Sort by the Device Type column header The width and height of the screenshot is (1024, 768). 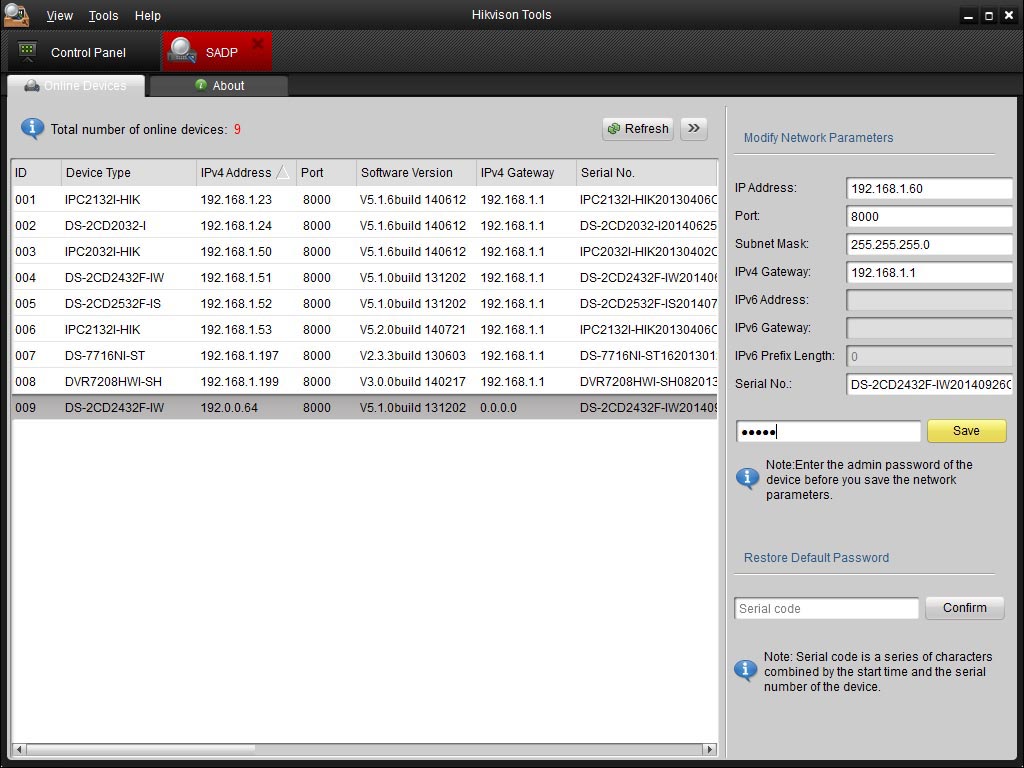129,172
